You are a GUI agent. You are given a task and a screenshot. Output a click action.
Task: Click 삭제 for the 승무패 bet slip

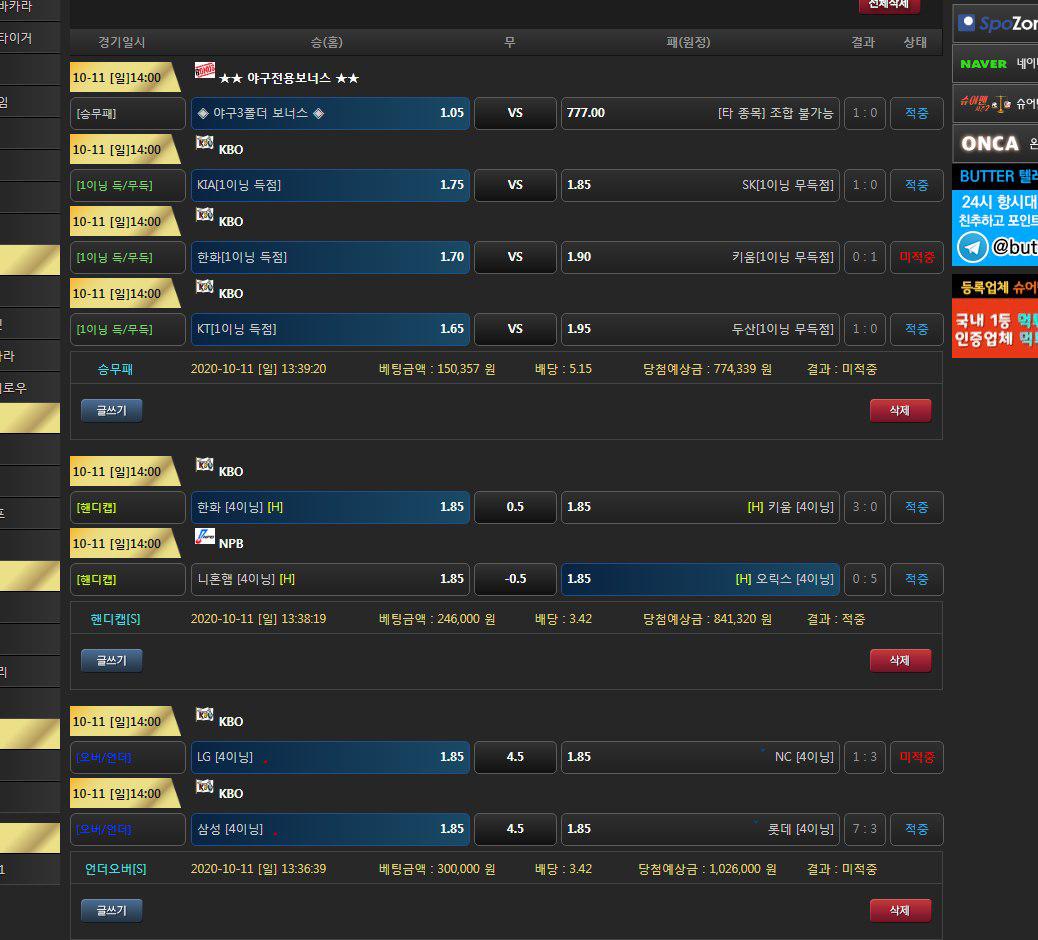click(900, 410)
